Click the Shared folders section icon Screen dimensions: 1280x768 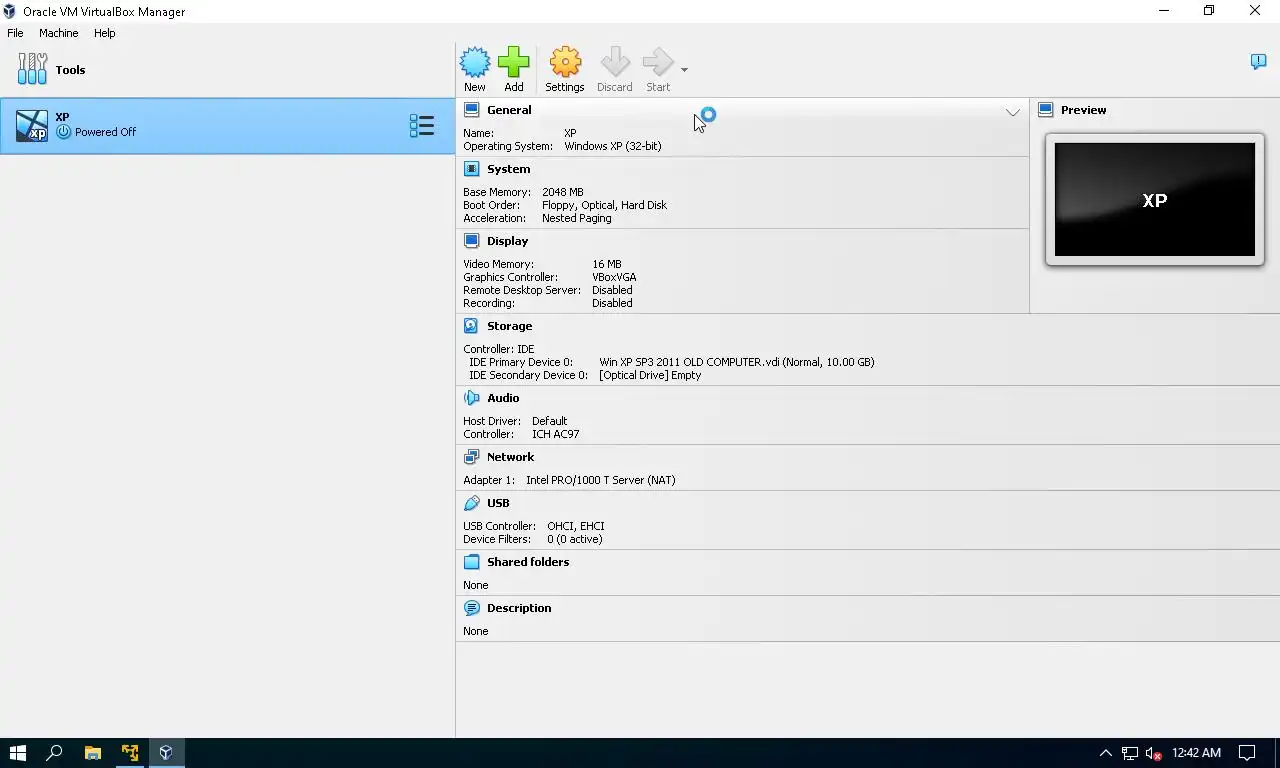[x=471, y=562]
